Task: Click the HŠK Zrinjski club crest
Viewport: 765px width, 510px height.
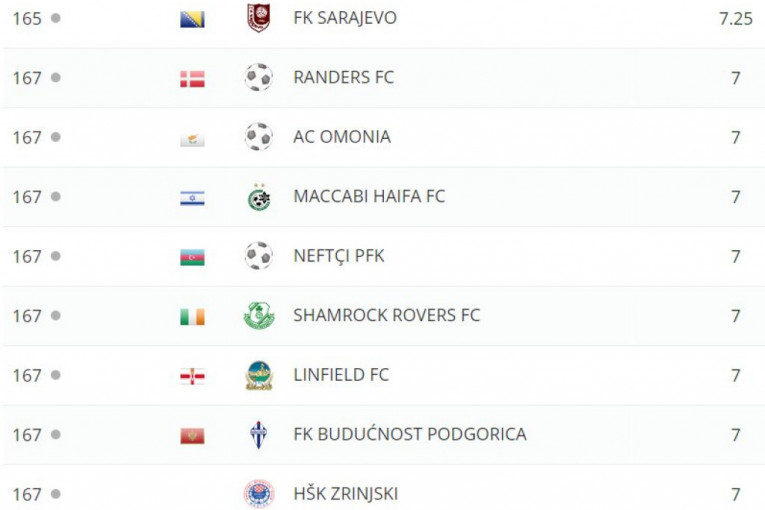Action: pos(258,494)
